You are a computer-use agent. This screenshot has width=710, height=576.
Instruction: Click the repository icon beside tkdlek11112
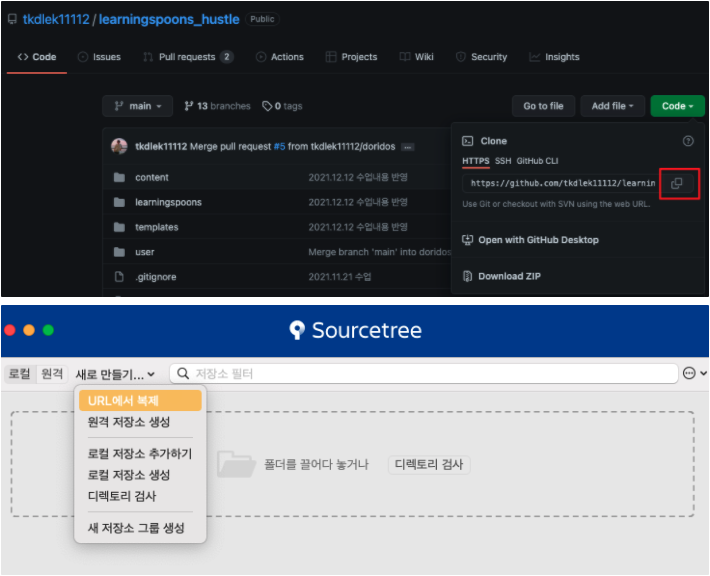[13, 19]
